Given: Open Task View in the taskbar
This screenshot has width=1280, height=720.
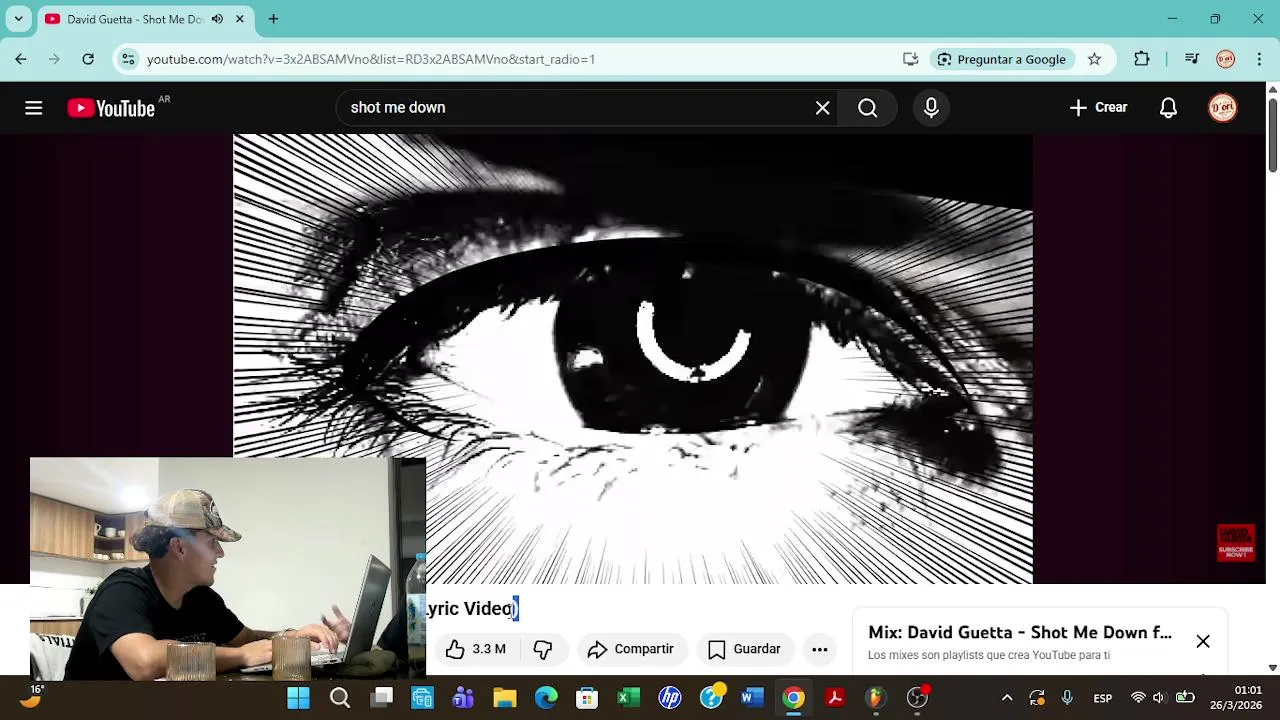Looking at the screenshot, I should tap(381, 698).
